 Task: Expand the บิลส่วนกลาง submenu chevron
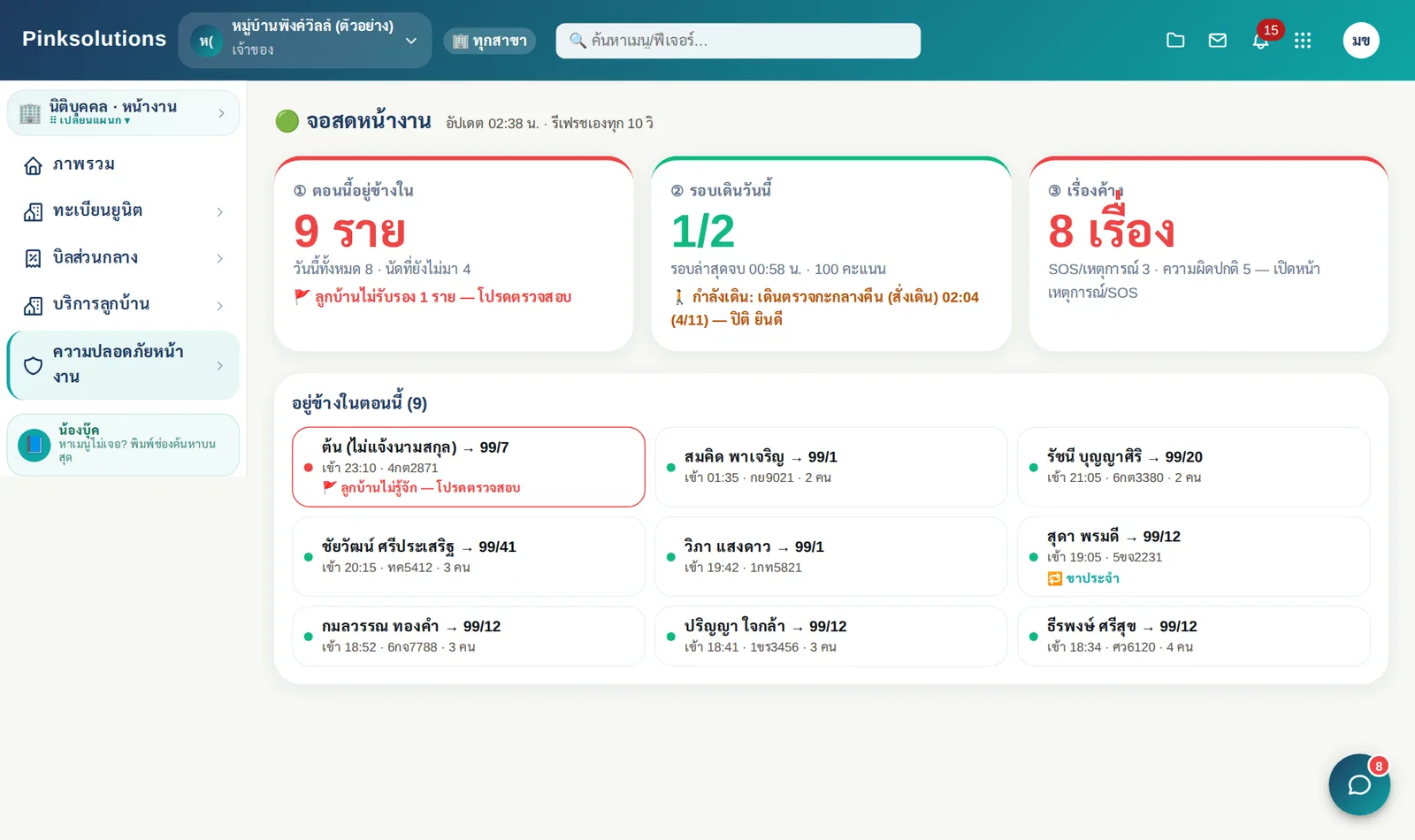click(x=219, y=259)
